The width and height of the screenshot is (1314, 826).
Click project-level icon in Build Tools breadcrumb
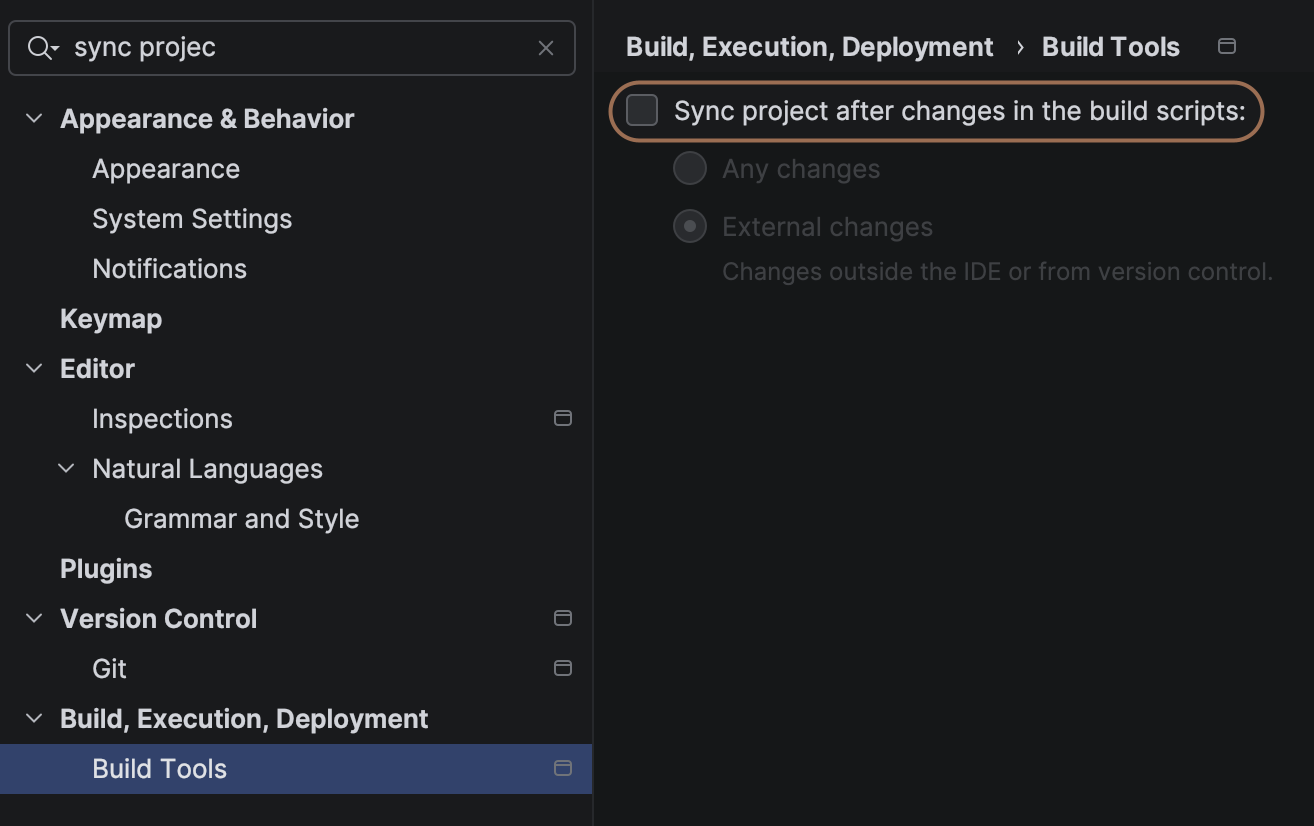[1227, 47]
